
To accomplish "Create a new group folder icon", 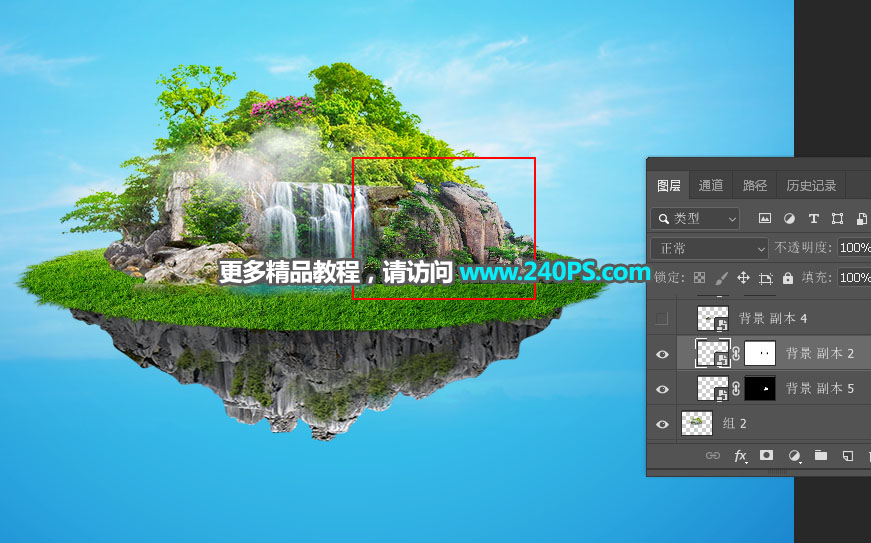I will tap(821, 456).
